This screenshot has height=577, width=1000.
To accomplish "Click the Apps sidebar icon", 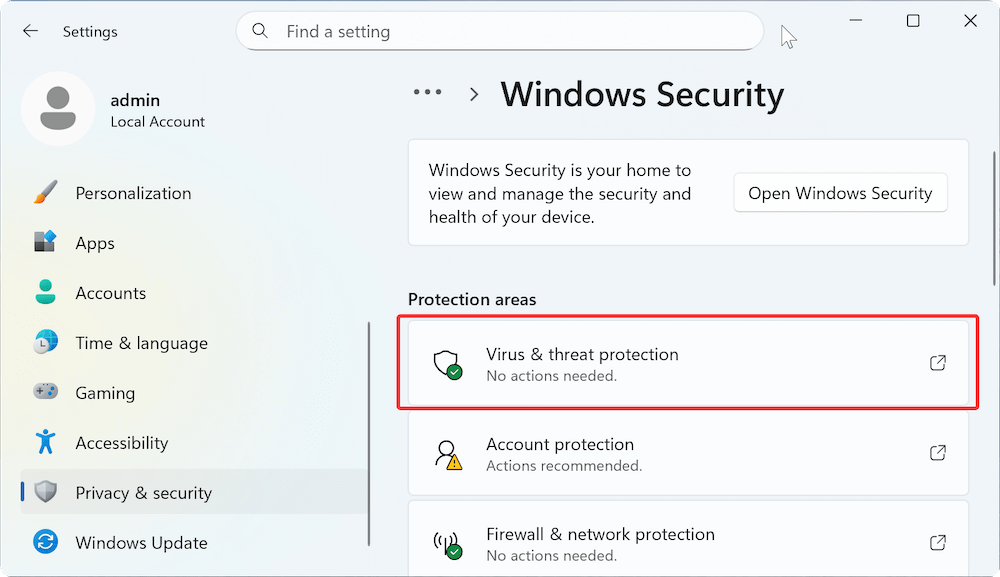I will (45, 242).
